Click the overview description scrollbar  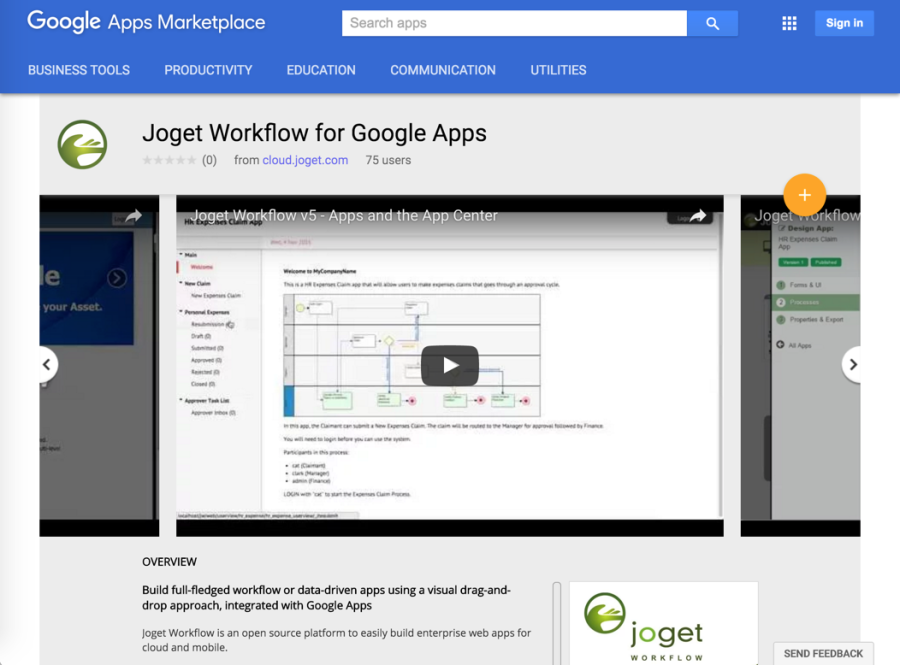[556, 624]
